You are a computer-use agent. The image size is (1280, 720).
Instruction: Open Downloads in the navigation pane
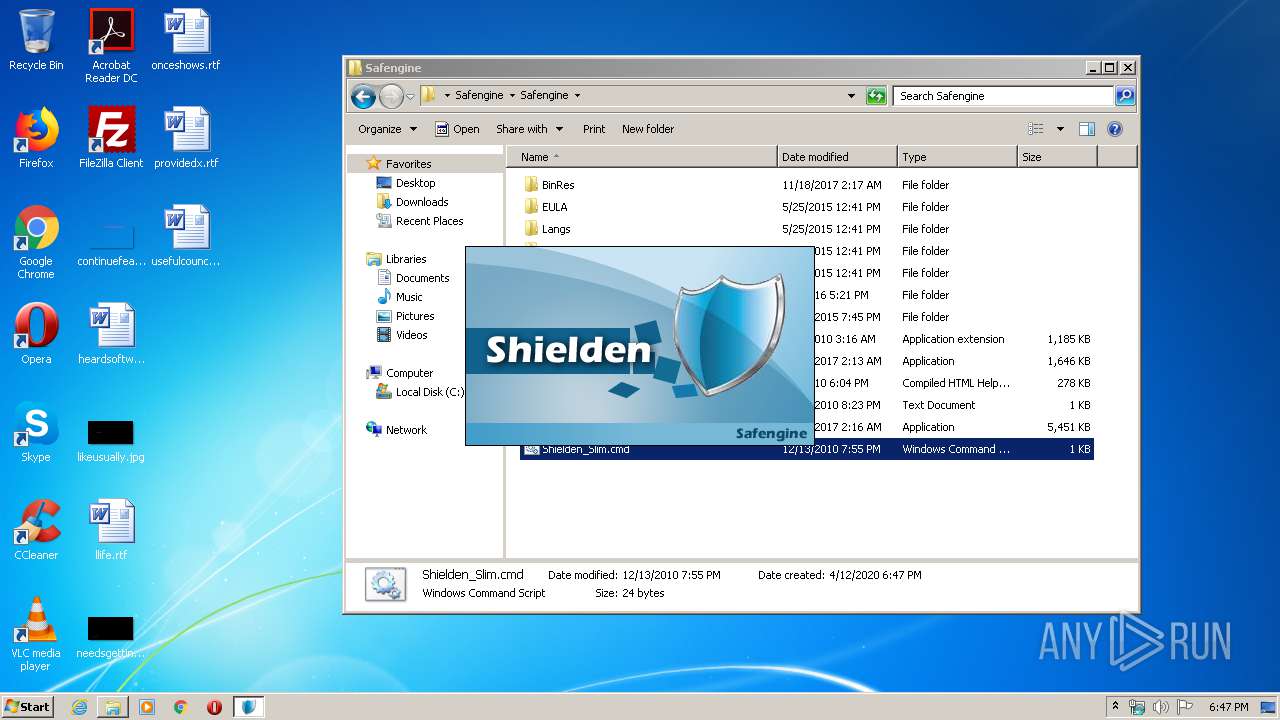pos(422,202)
